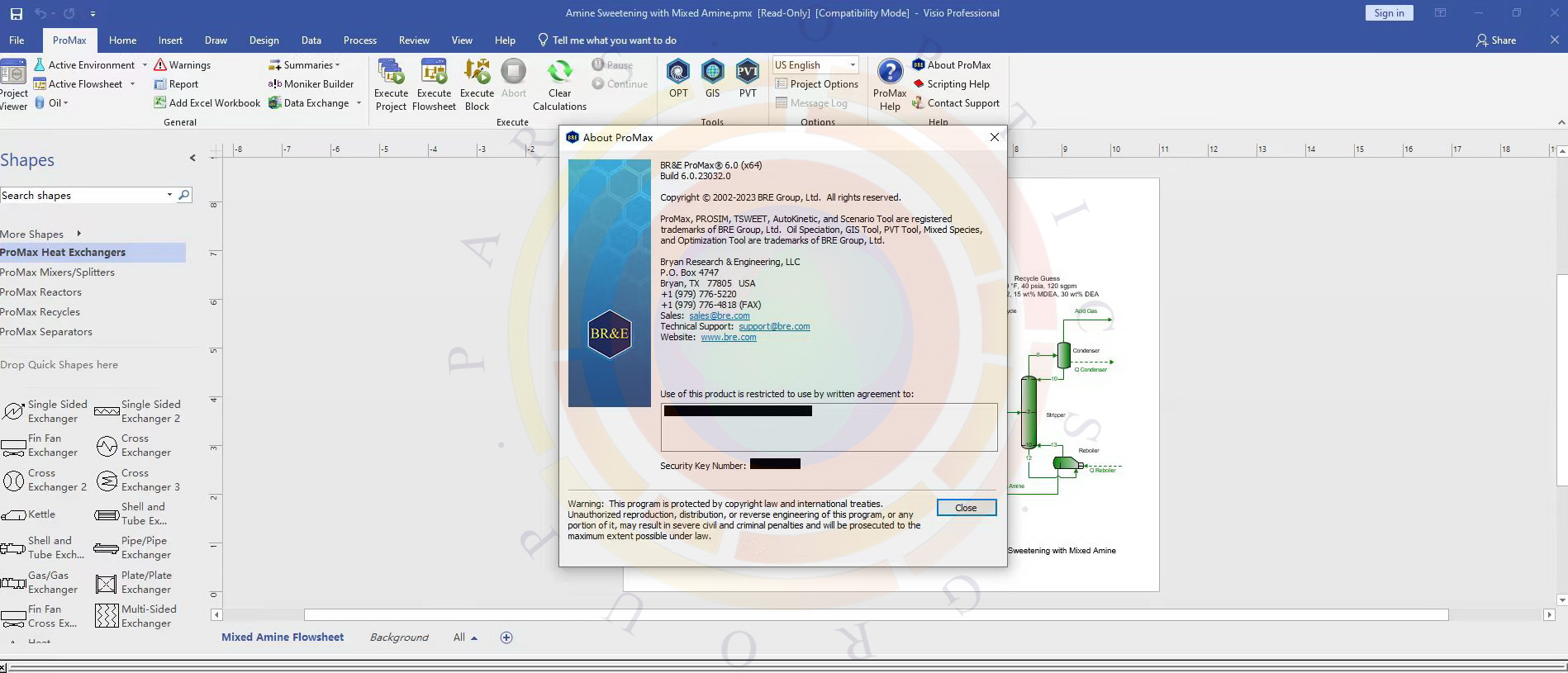Expand the Oil dropdown

(65, 102)
